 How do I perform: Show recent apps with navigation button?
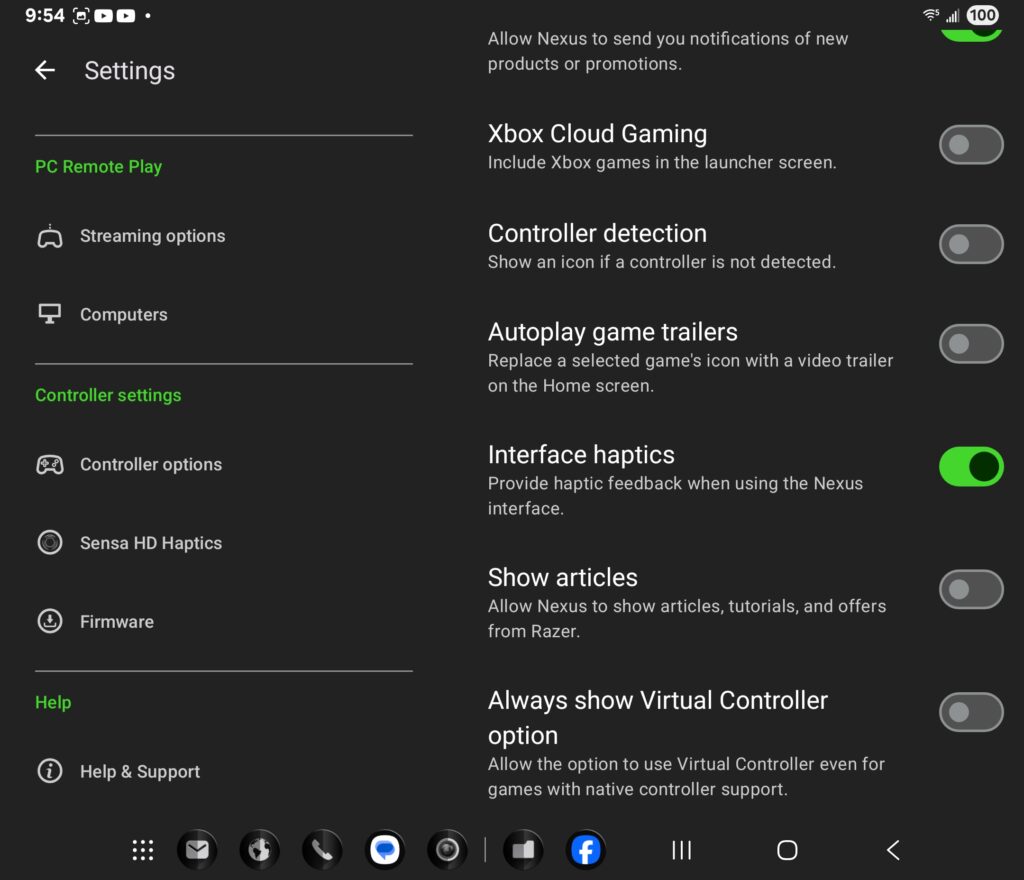click(x=682, y=850)
